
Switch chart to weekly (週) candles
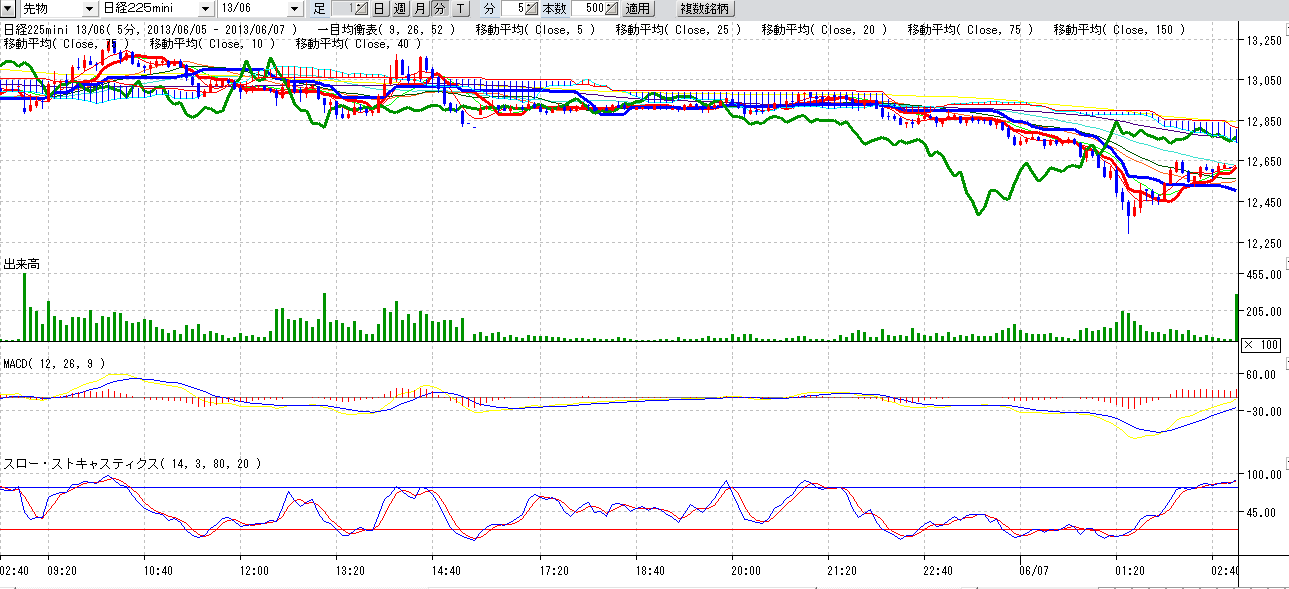(x=400, y=9)
